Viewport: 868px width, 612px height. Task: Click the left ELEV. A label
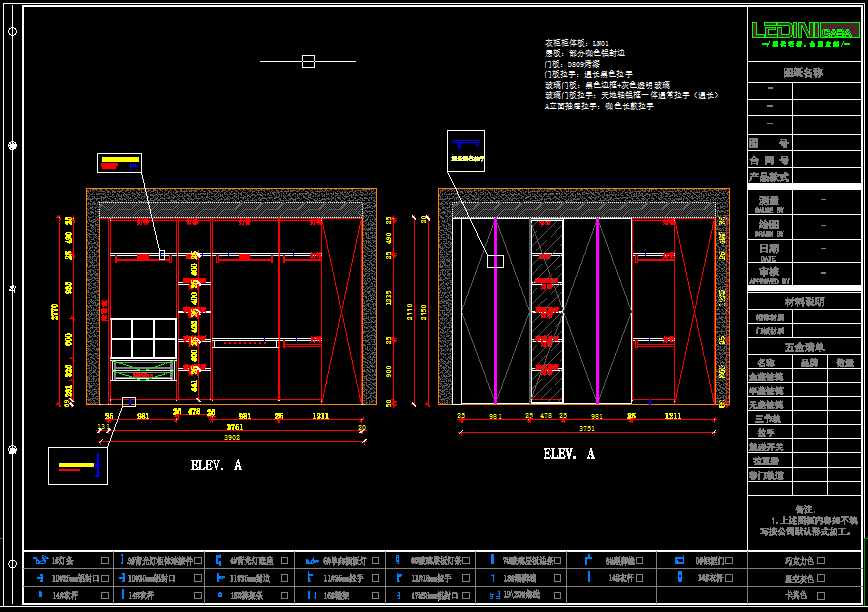point(216,465)
